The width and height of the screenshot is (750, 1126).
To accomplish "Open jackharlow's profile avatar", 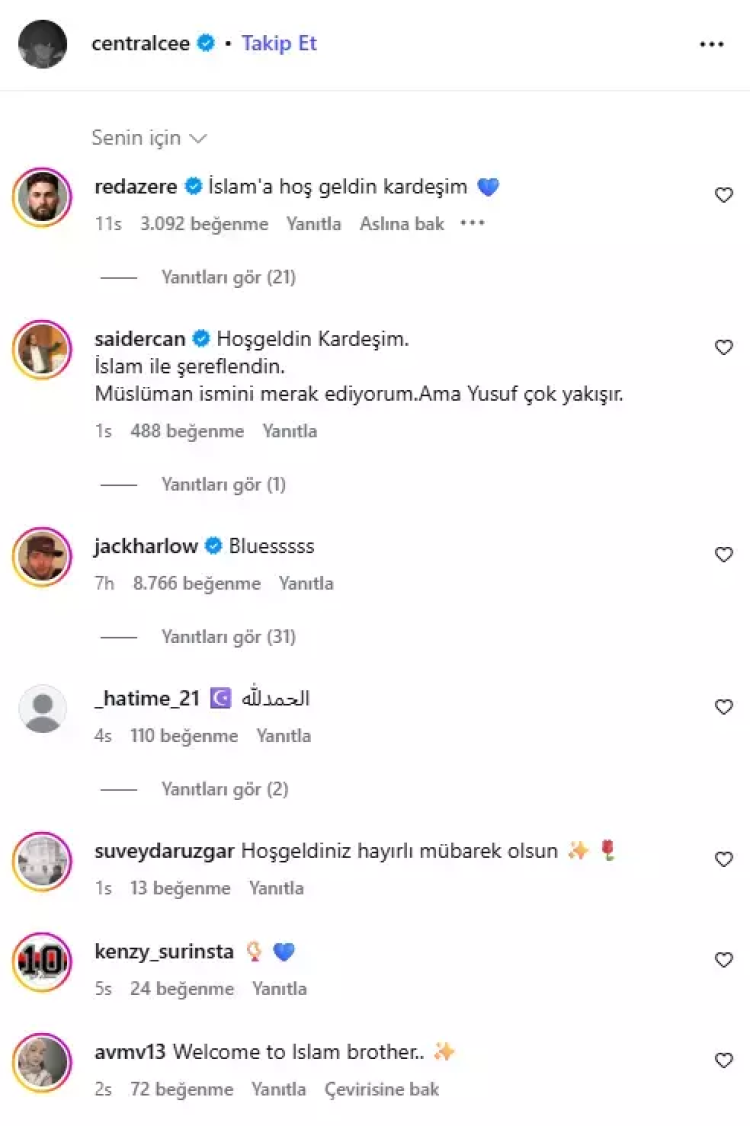I will click(43, 556).
